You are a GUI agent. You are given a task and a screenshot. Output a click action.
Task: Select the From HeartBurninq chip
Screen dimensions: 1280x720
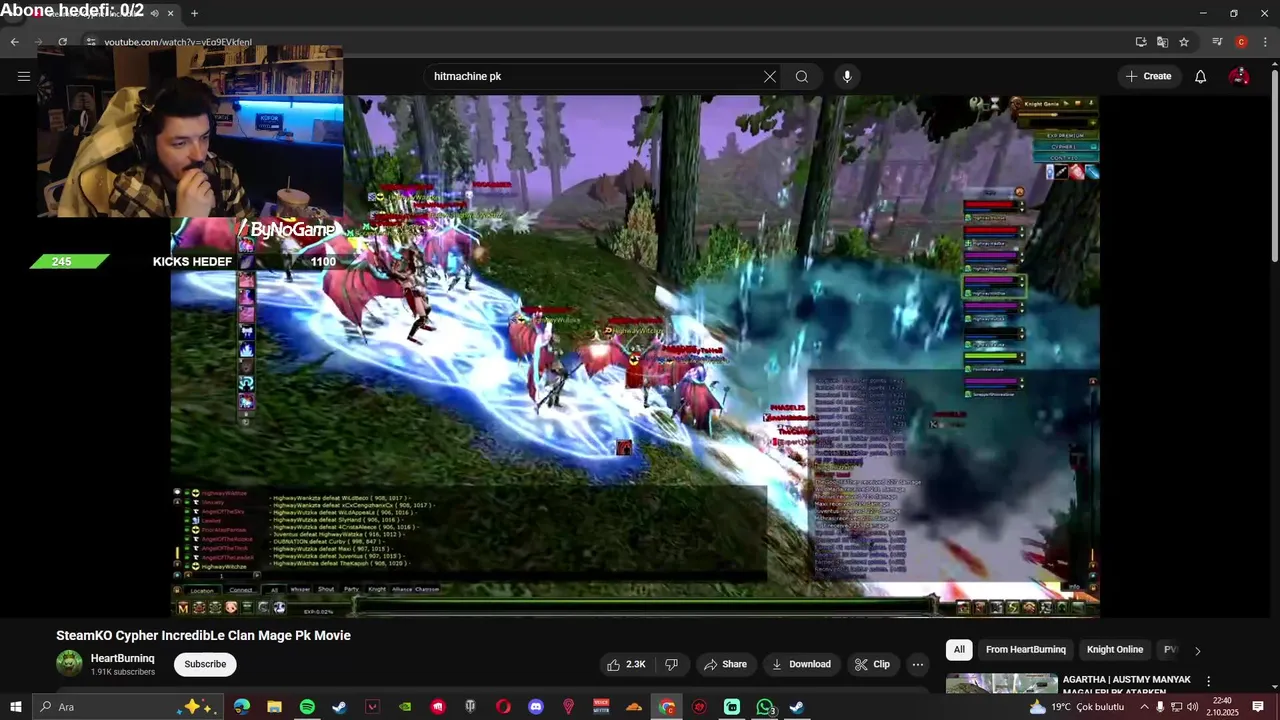pos(1026,650)
